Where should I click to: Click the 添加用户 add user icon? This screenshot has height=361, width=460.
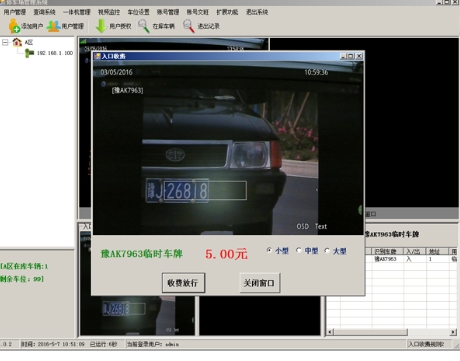click(14, 26)
